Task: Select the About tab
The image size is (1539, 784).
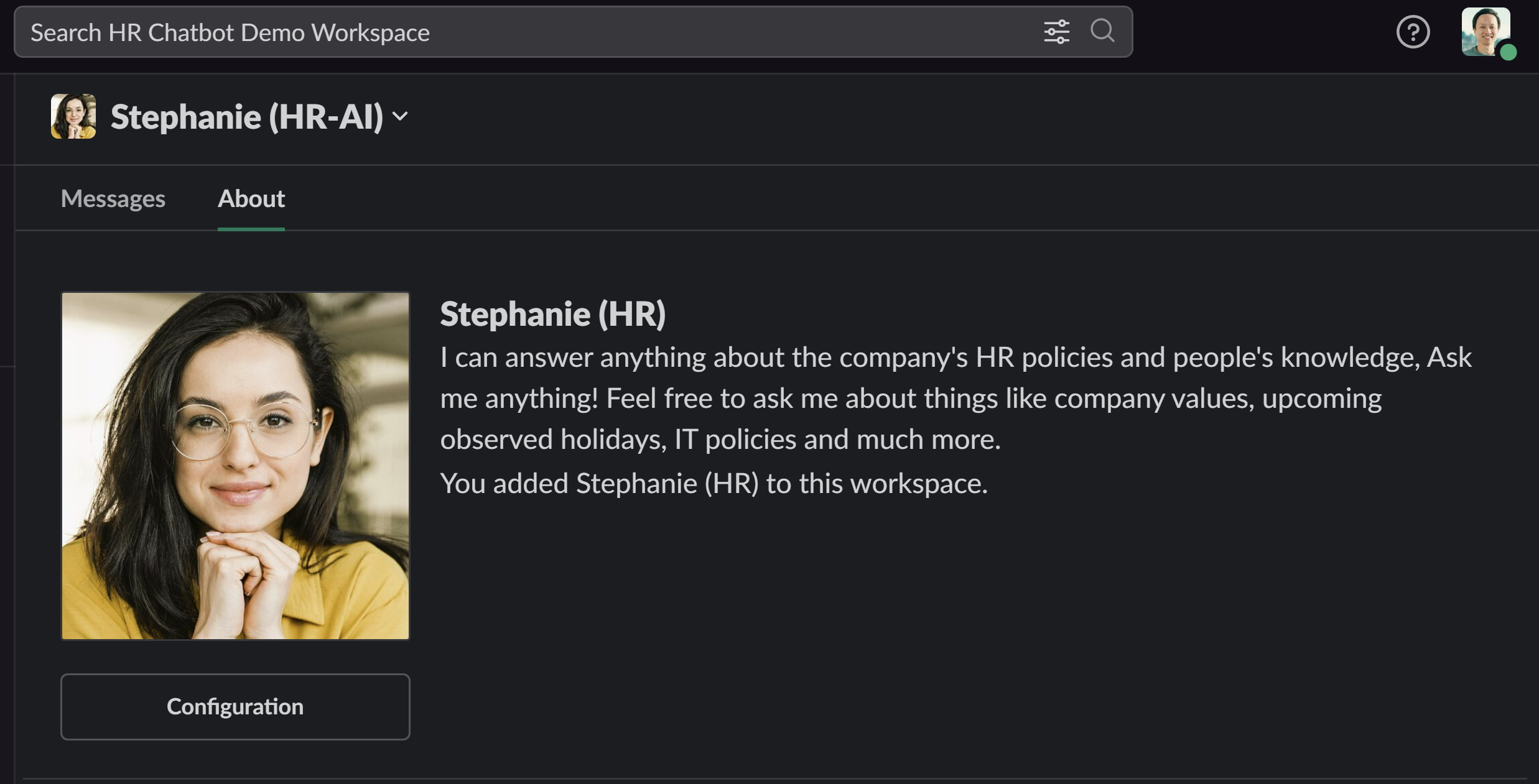Action: (x=251, y=199)
